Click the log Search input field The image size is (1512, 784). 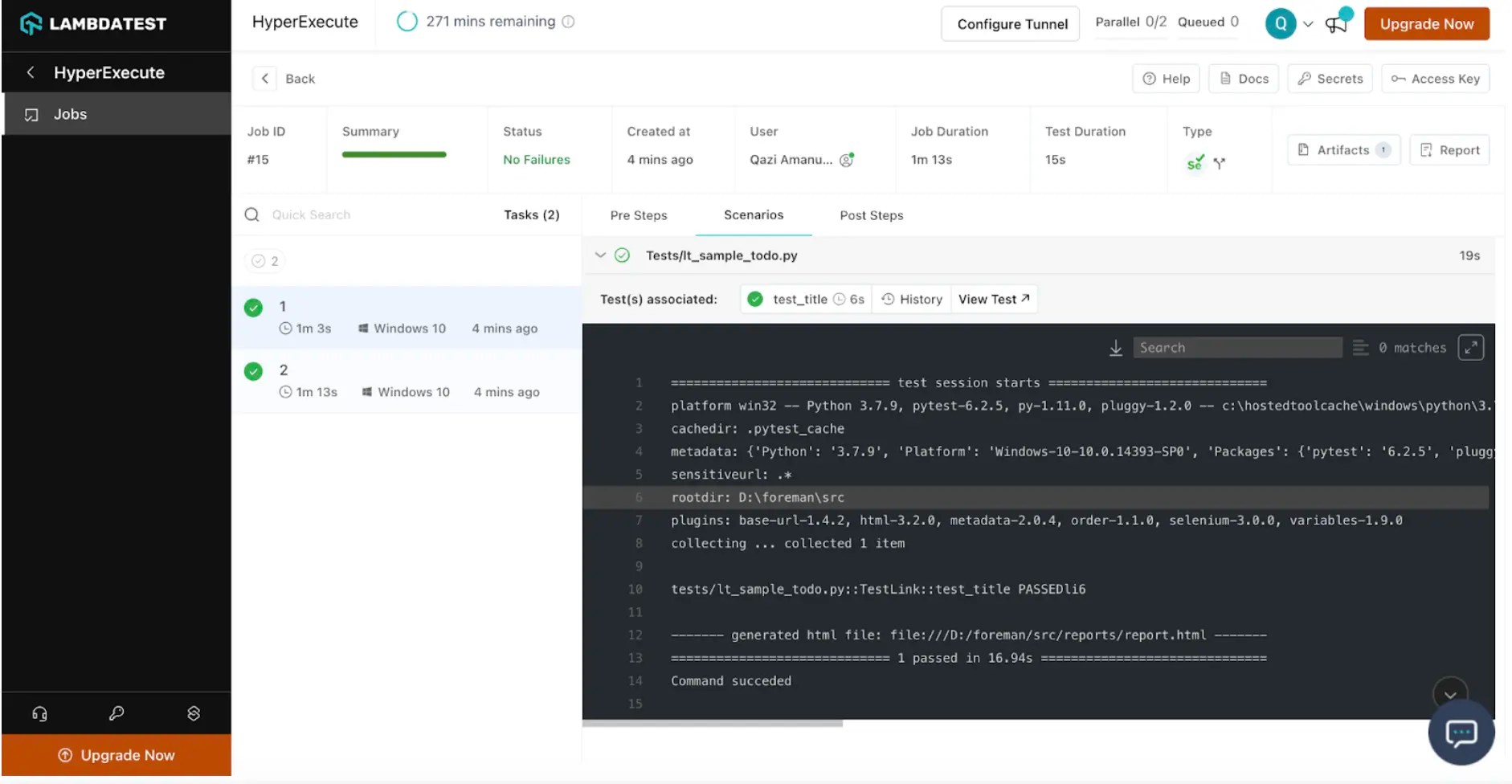coord(1237,347)
